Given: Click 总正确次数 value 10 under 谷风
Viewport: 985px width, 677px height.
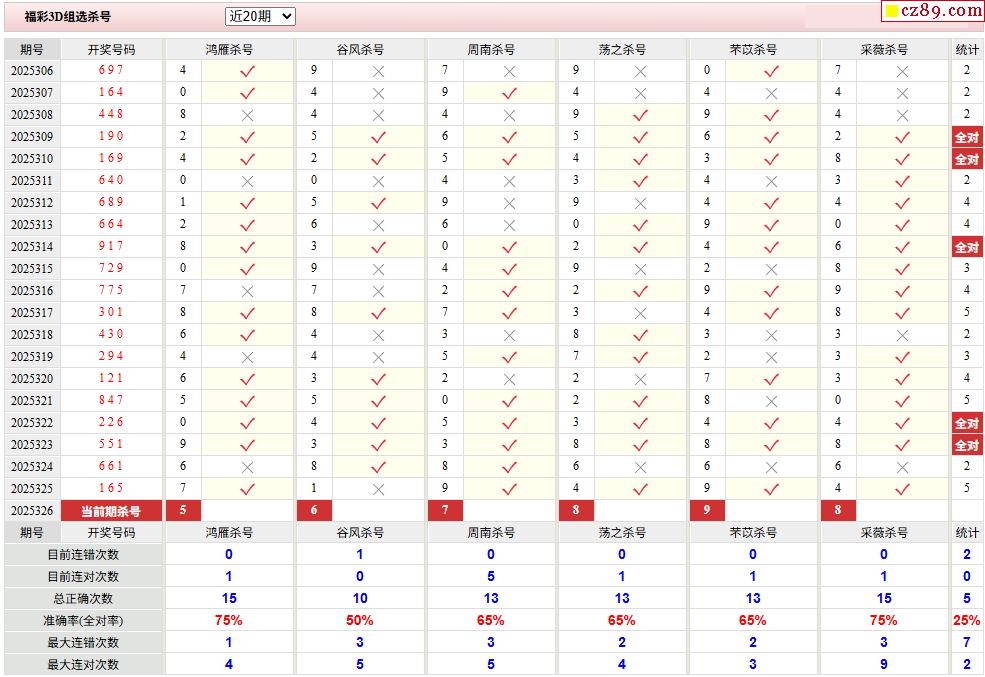Looking at the screenshot, I should click(x=360, y=598).
